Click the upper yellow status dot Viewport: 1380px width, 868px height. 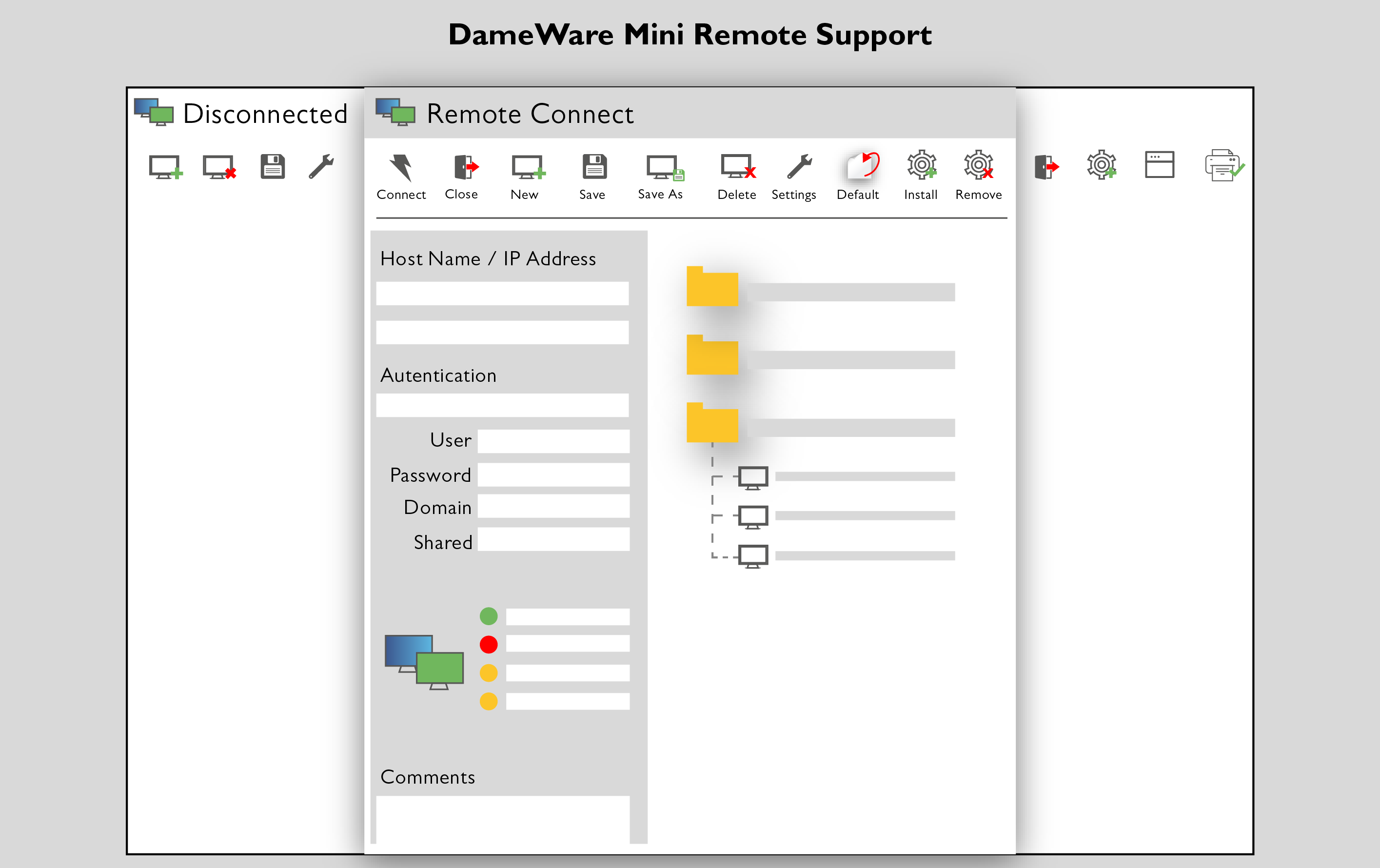(489, 672)
